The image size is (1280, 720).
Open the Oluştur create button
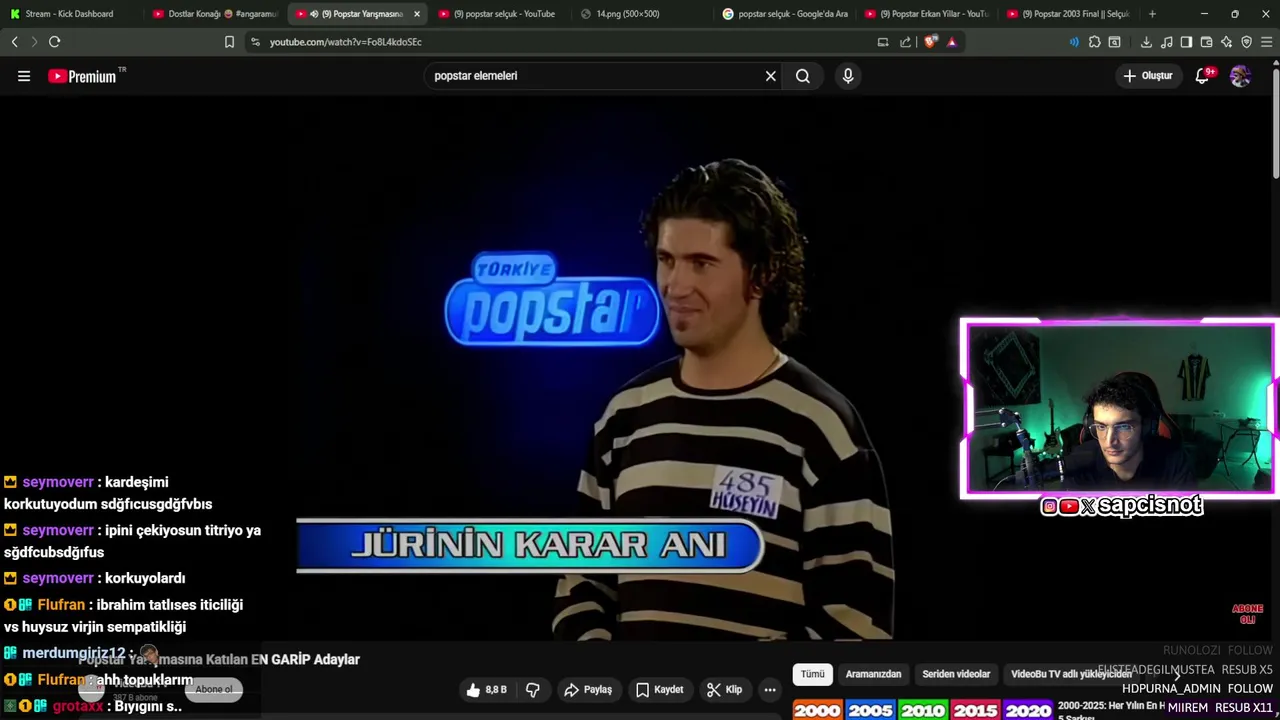(1147, 76)
